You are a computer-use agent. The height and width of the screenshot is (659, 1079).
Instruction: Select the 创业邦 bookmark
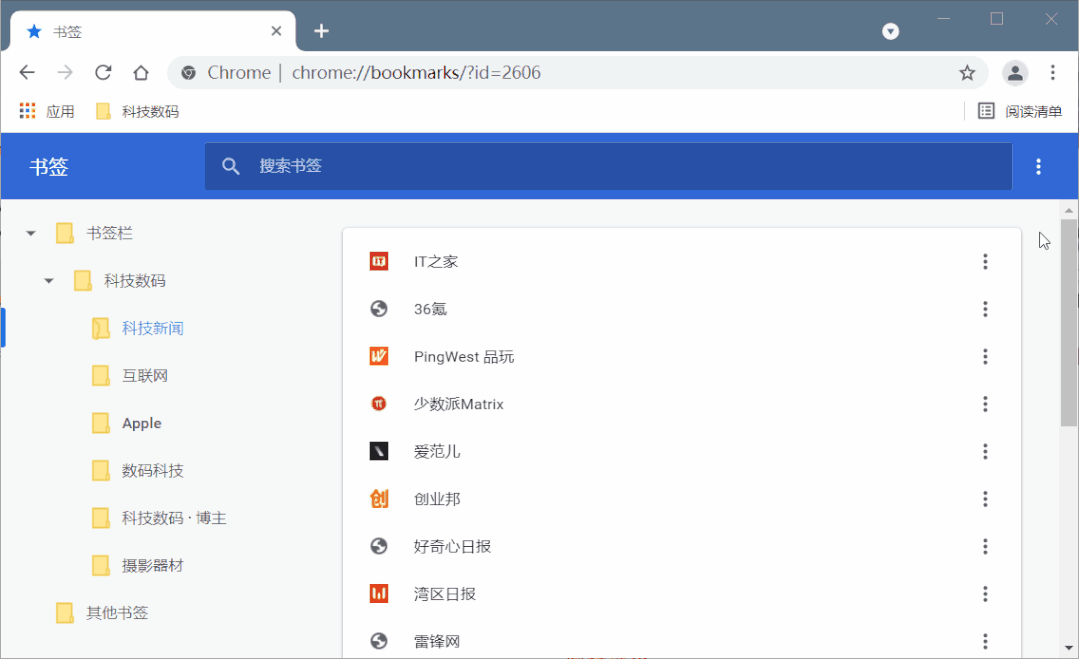click(x=681, y=499)
